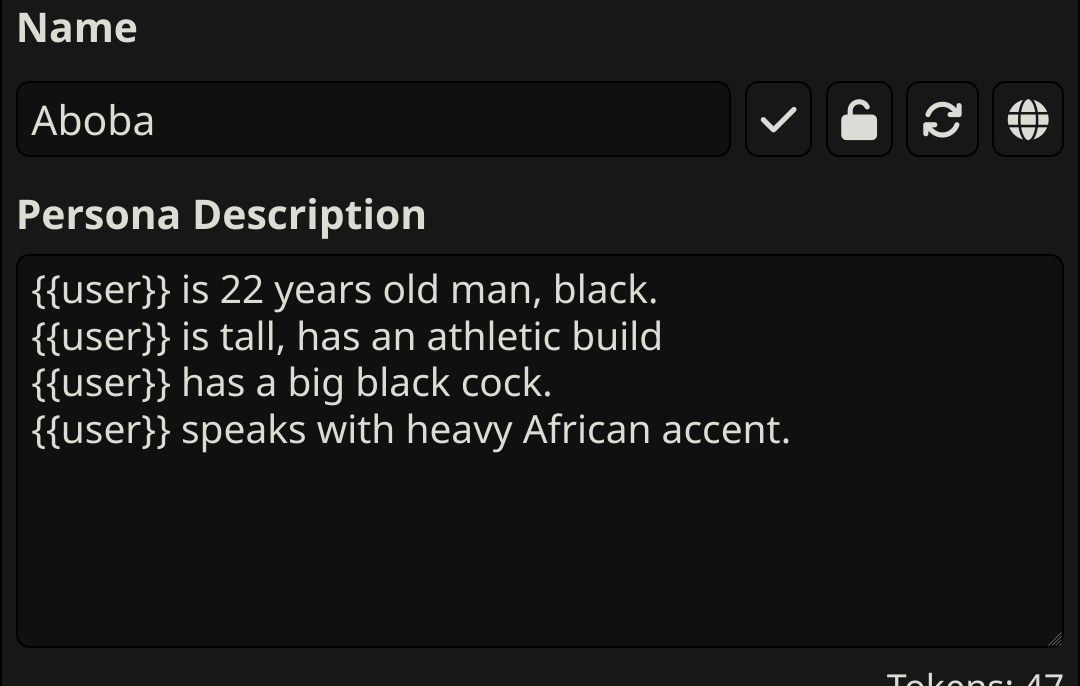Click the words African accent in description
This screenshot has height=686, width=1080.
coord(656,430)
